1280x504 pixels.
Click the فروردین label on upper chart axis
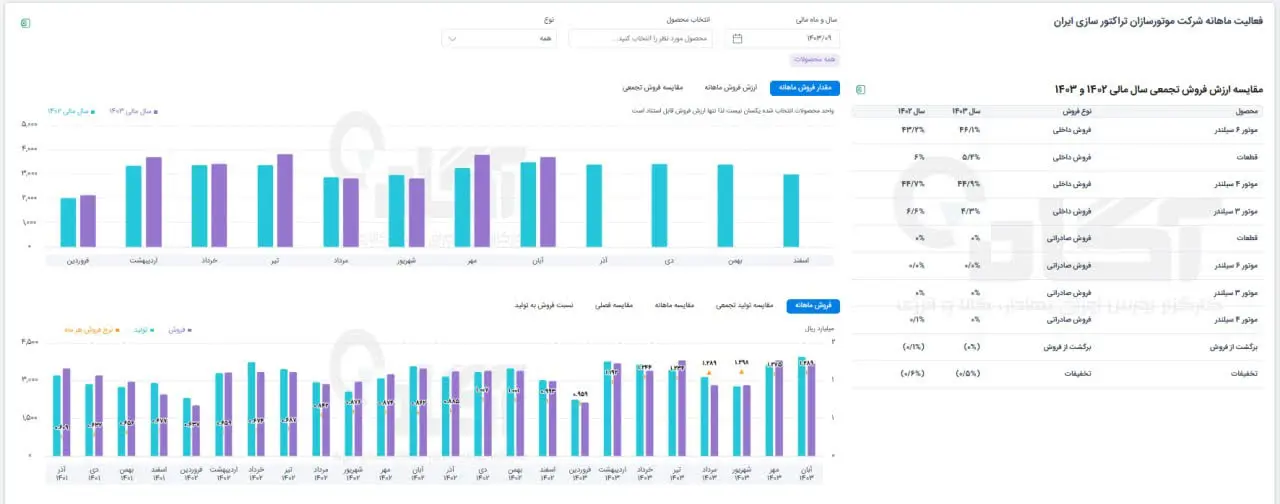(x=78, y=260)
